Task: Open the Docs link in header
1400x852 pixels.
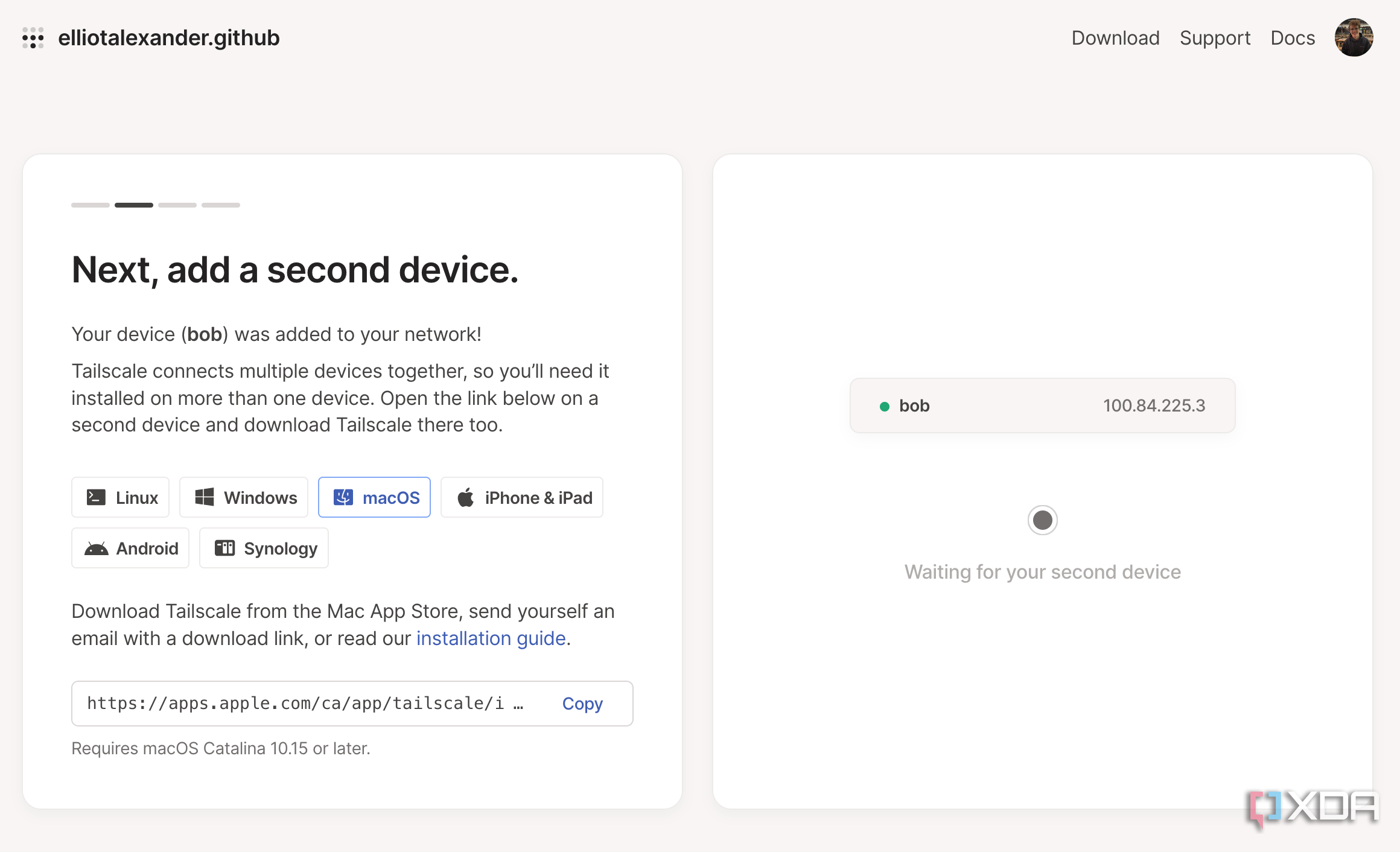Action: click(1293, 38)
